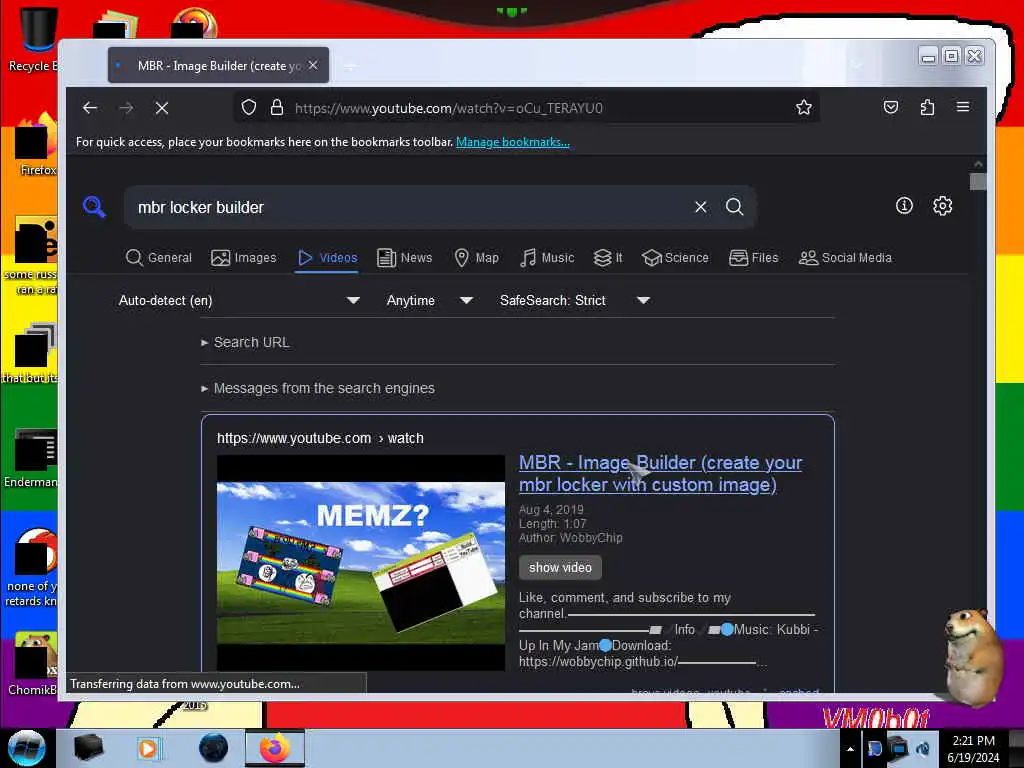Open the tracking protection shield icon
Viewport: 1024px width, 768px height.
point(249,107)
